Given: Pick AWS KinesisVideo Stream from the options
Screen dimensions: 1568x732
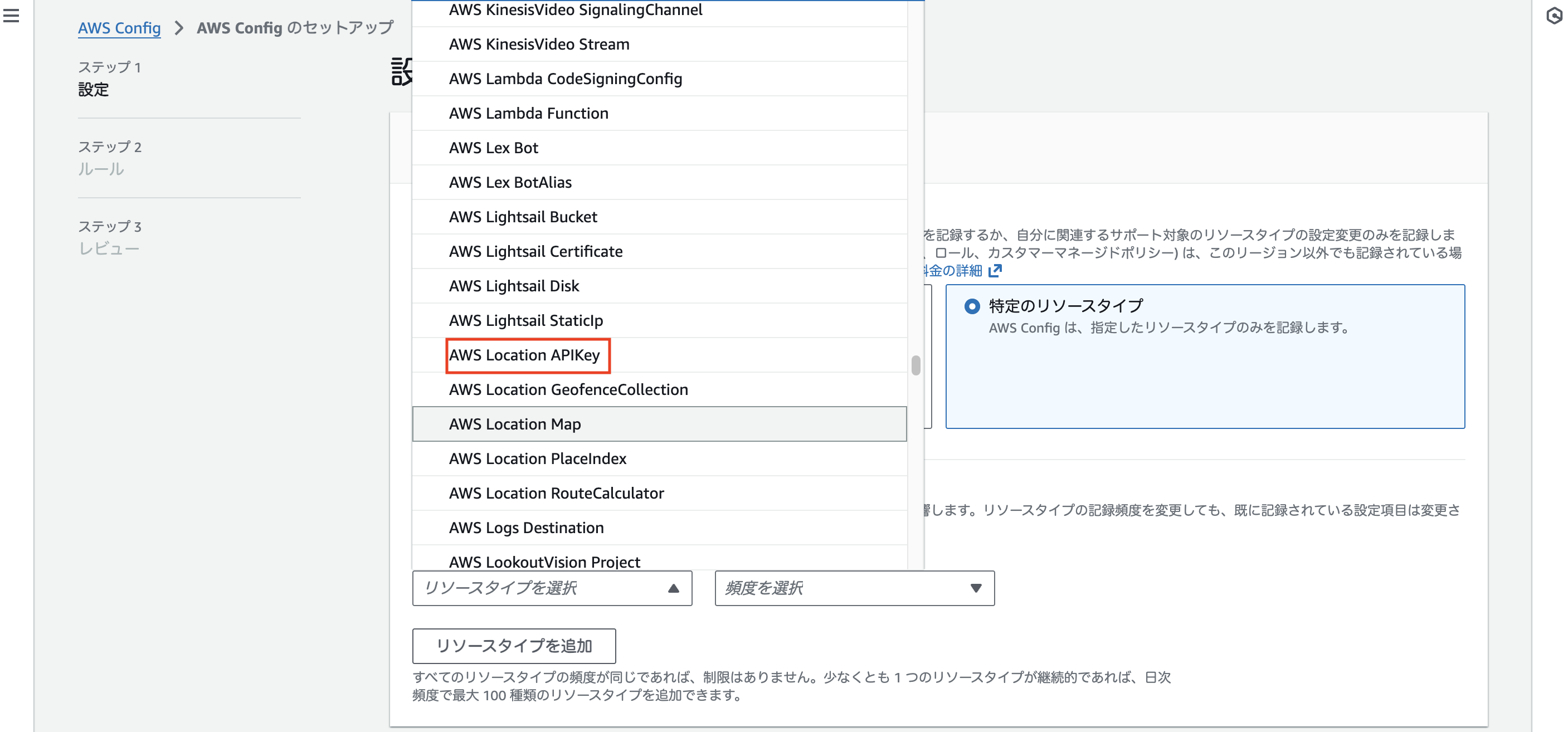Looking at the screenshot, I should [x=539, y=44].
